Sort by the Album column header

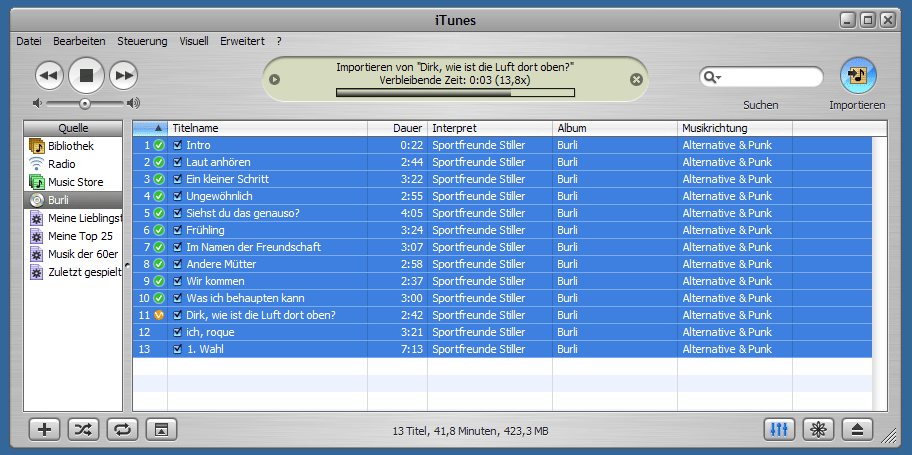coord(615,128)
